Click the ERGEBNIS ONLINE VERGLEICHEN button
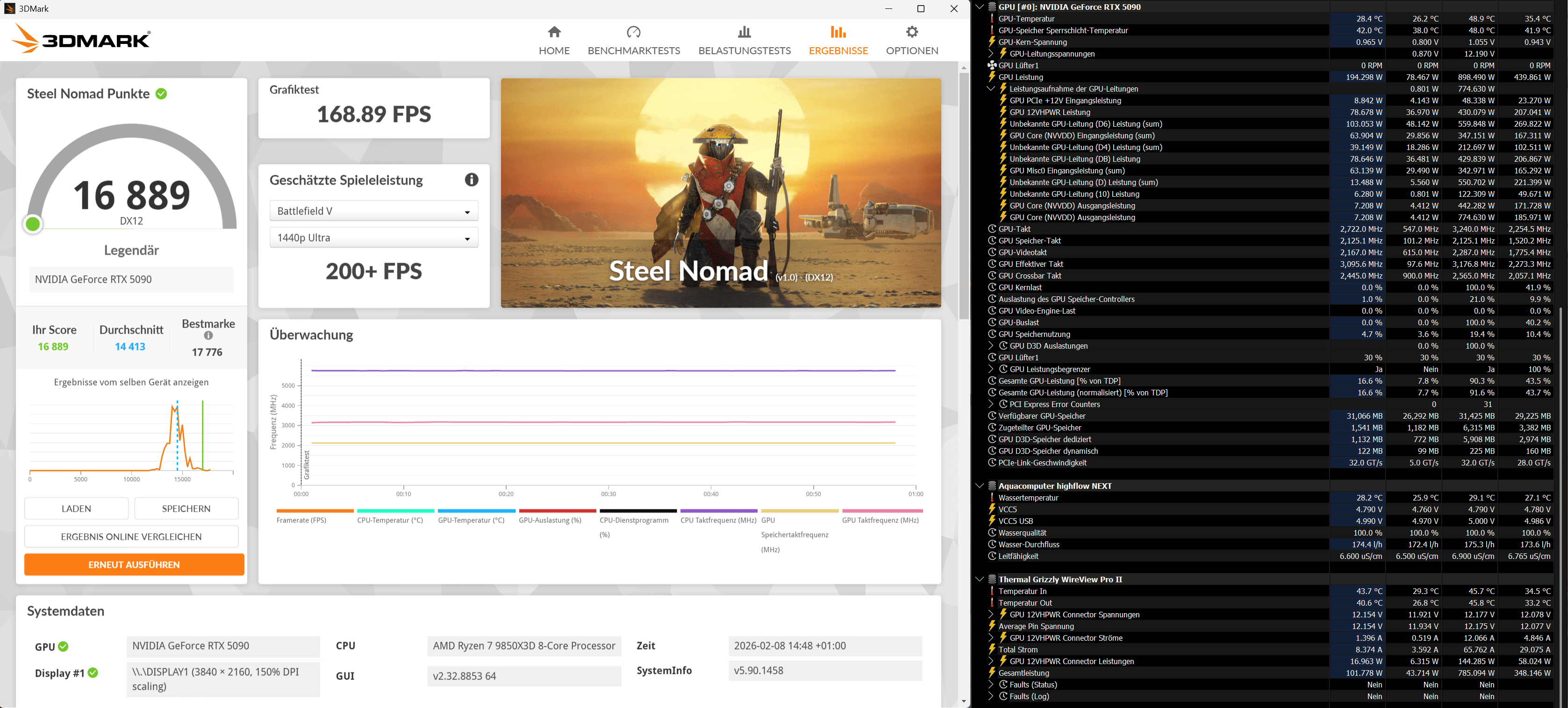Image resolution: width=1568 pixels, height=708 pixels. pyautogui.click(x=131, y=536)
